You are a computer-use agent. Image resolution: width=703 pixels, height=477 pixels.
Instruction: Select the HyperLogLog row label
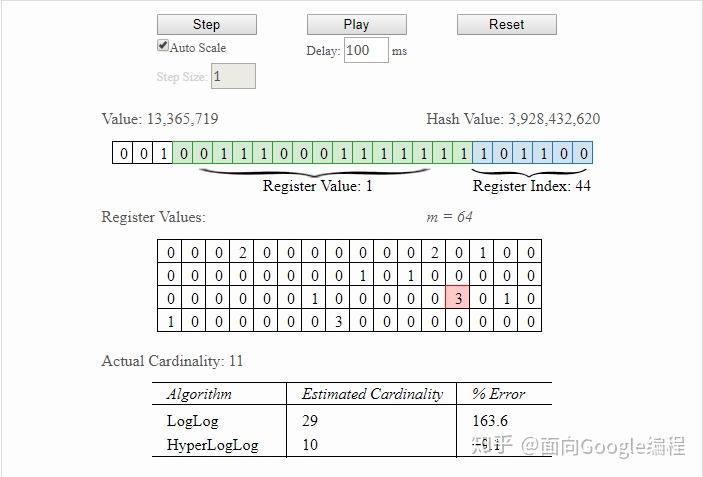pyautogui.click(x=213, y=445)
